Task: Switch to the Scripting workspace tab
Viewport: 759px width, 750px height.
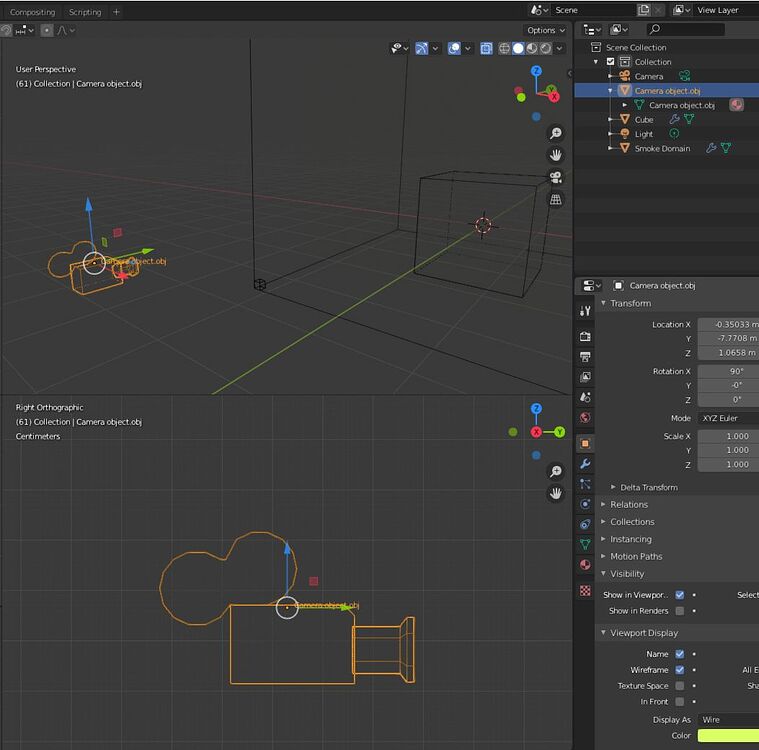Action: tap(85, 12)
